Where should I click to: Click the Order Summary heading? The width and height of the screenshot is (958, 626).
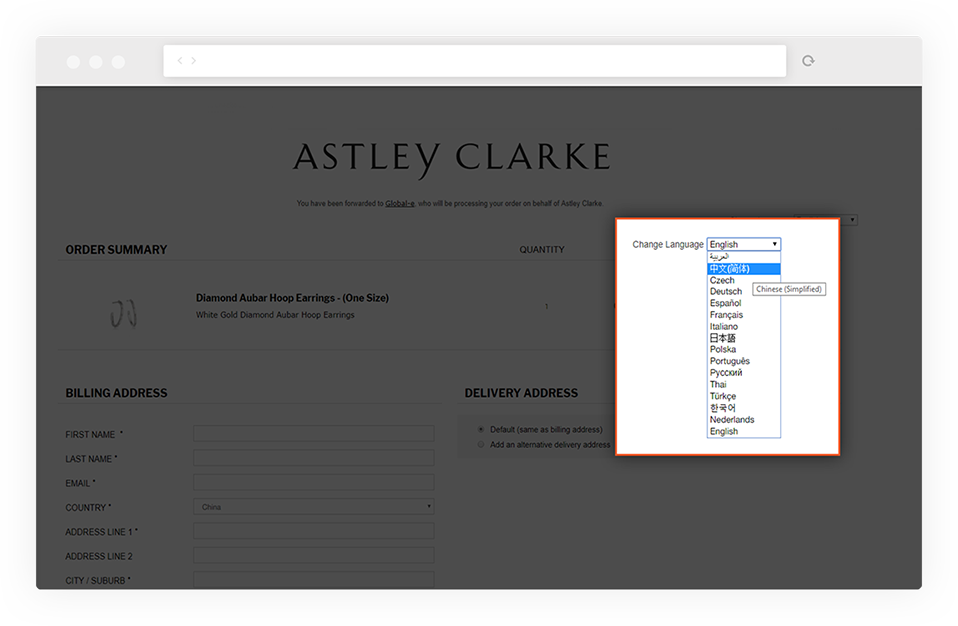pyautogui.click(x=116, y=250)
